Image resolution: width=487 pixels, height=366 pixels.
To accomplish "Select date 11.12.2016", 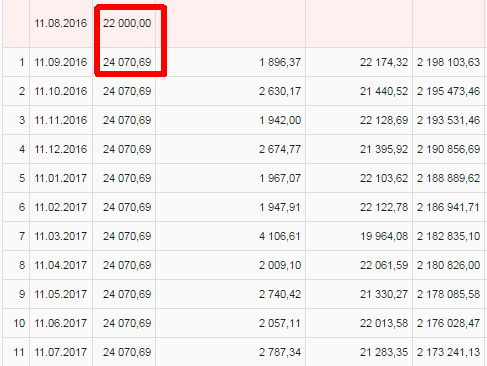I will click(x=61, y=149).
